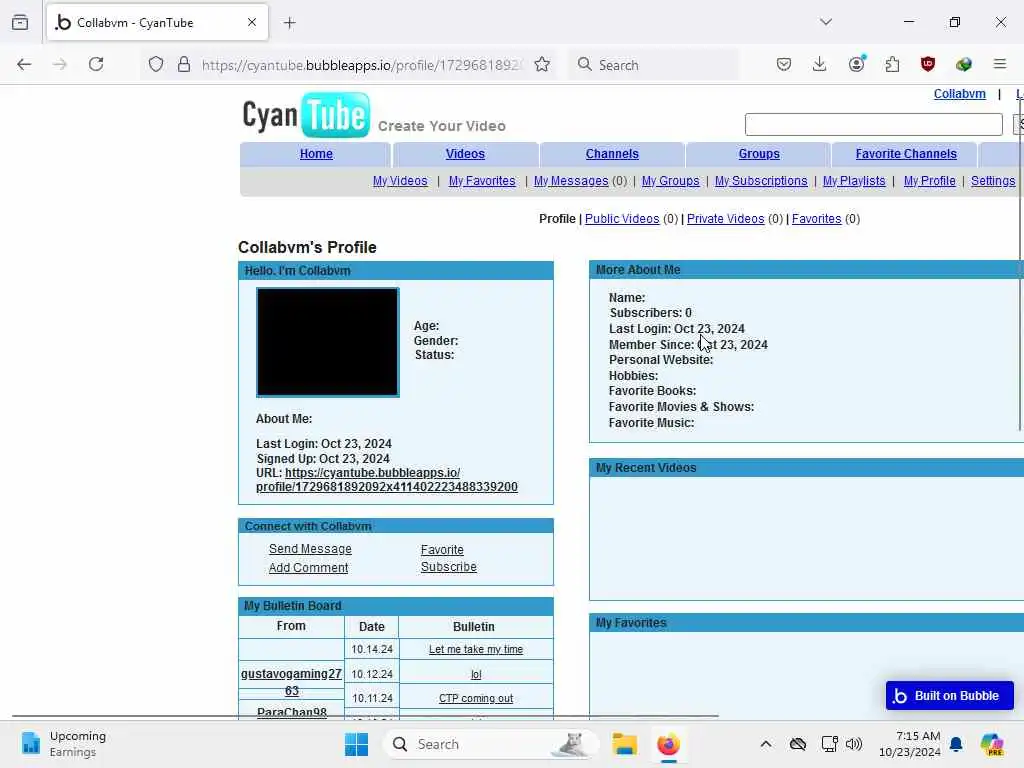View site security via the padlock icon
Screen dimensions: 1024x768
(184, 64)
